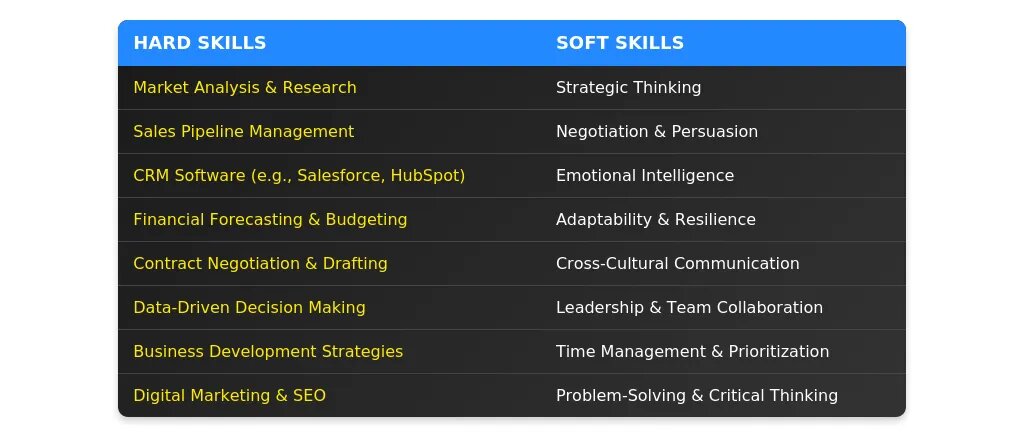Select Market Analysis & Research cell

tap(245, 88)
